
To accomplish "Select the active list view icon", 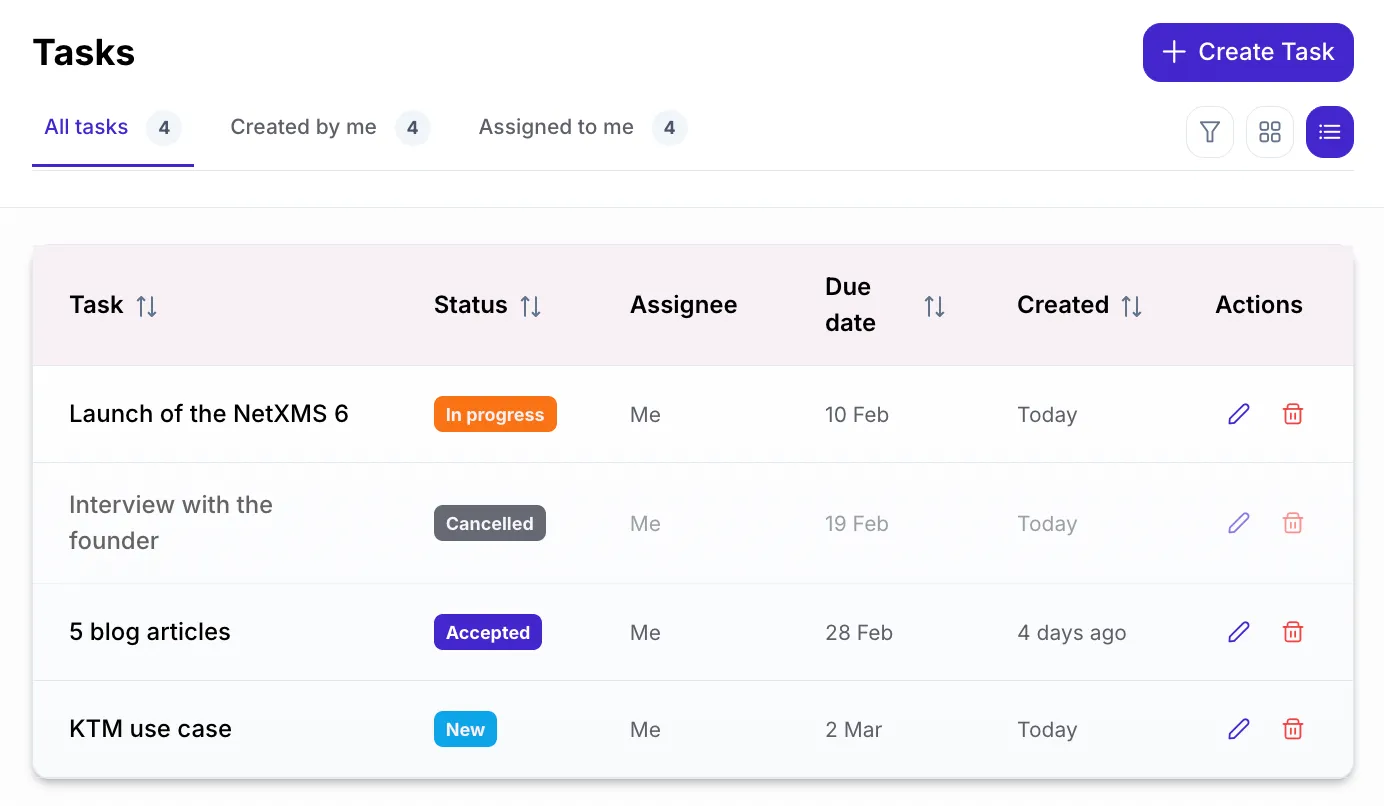I will tap(1330, 131).
